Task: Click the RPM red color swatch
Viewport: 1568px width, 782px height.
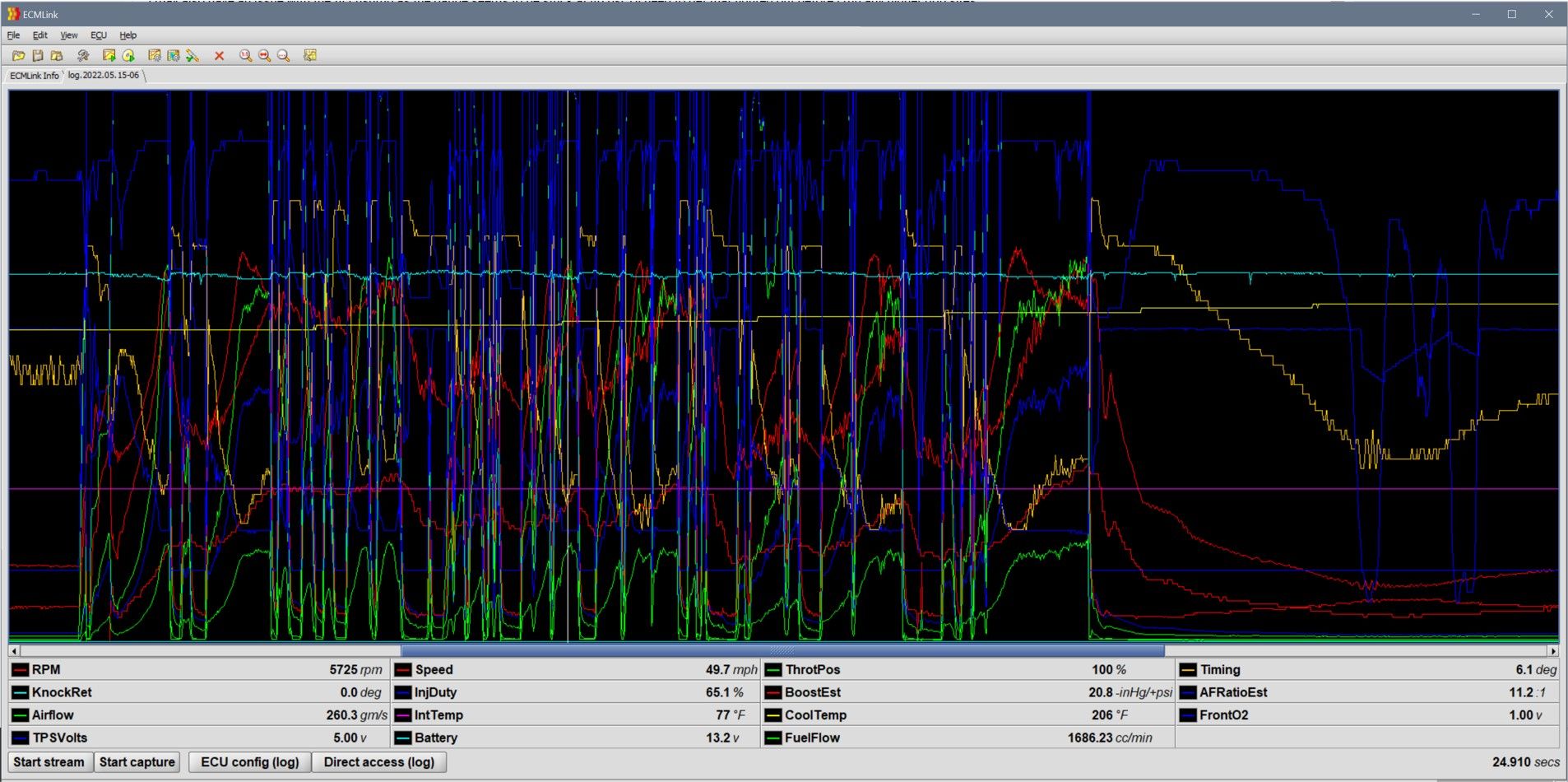Action: pyautogui.click(x=21, y=670)
